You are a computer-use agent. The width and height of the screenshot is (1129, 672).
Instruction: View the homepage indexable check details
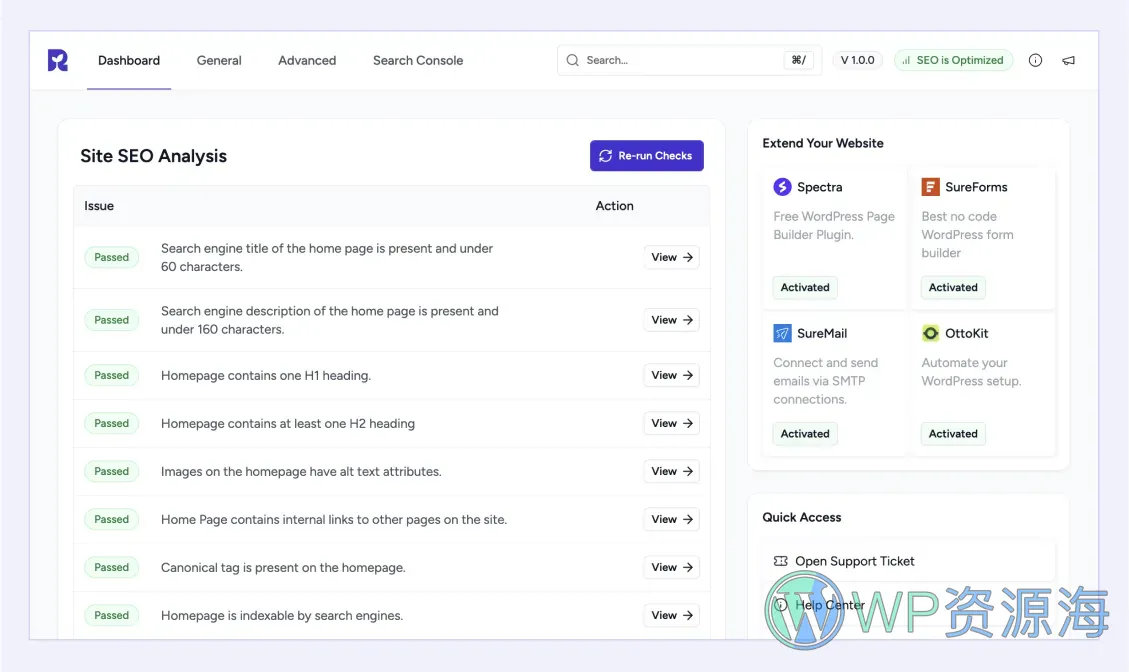pos(671,615)
